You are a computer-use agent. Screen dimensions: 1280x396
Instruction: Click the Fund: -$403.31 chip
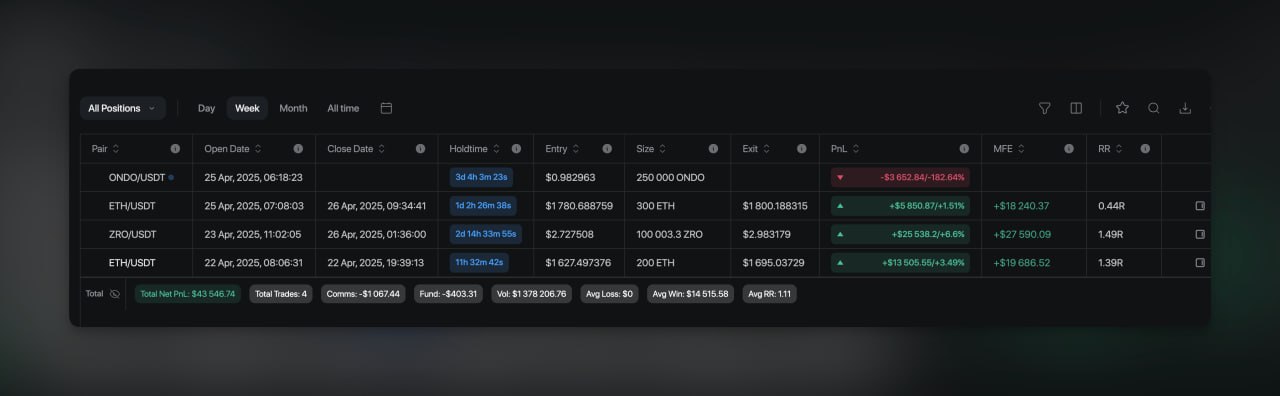(x=448, y=294)
